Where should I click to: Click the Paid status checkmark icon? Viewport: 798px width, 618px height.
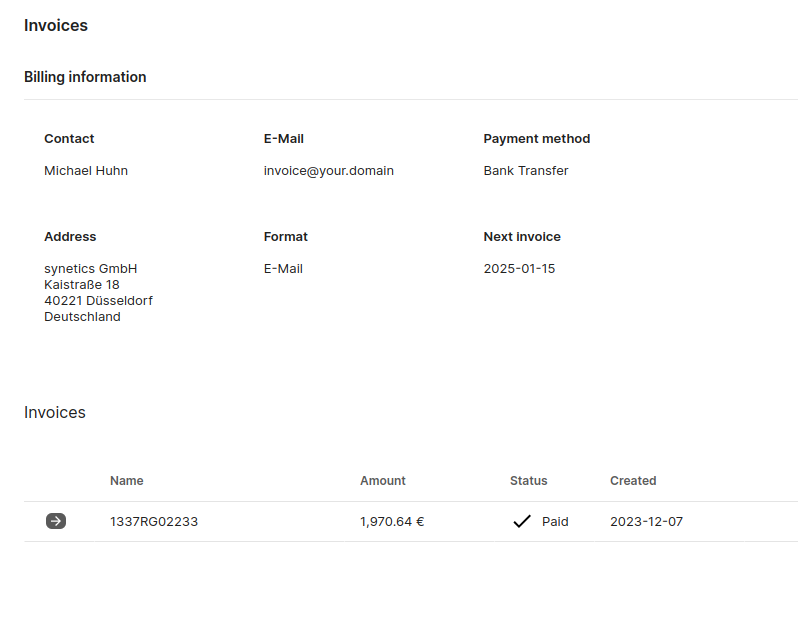point(521,521)
